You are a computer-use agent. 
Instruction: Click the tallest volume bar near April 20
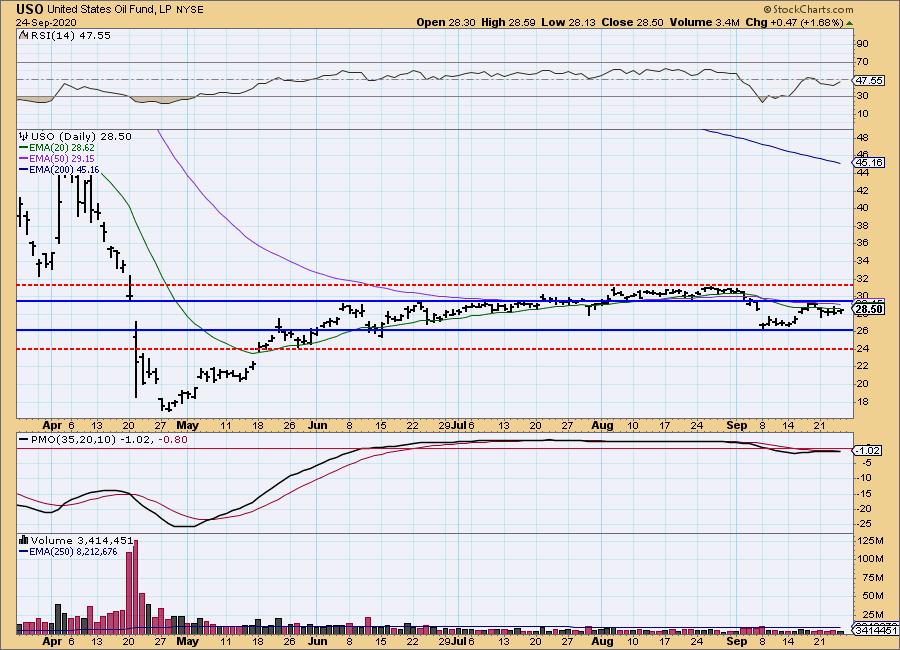pyautogui.click(x=135, y=586)
